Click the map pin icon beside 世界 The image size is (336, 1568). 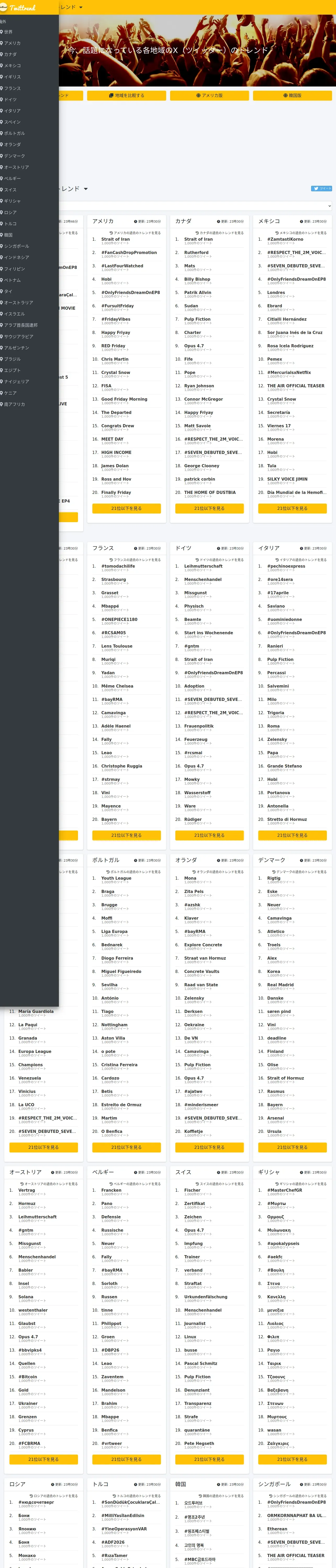click(2, 32)
